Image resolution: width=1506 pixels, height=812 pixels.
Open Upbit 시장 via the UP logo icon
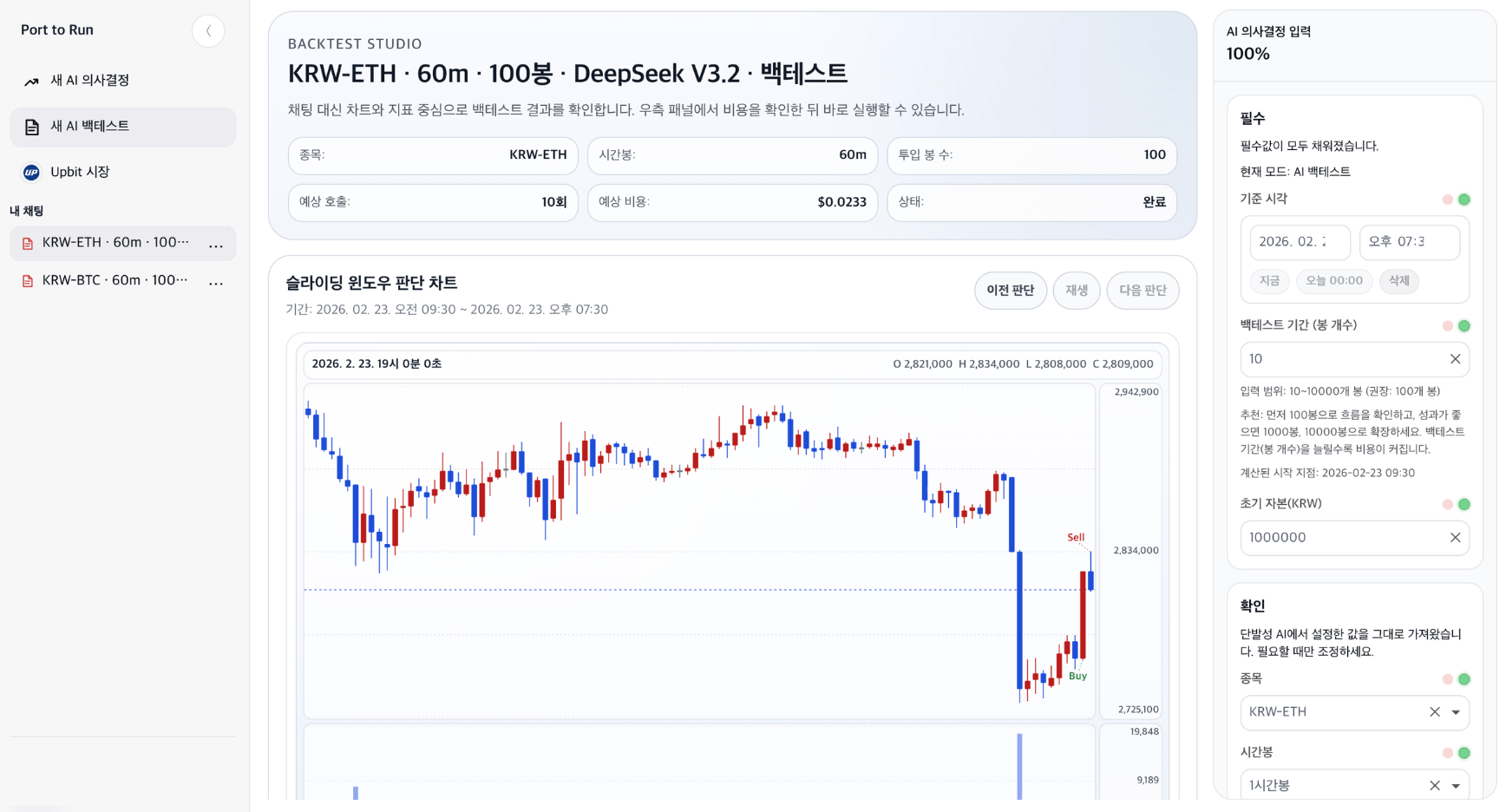pos(31,171)
